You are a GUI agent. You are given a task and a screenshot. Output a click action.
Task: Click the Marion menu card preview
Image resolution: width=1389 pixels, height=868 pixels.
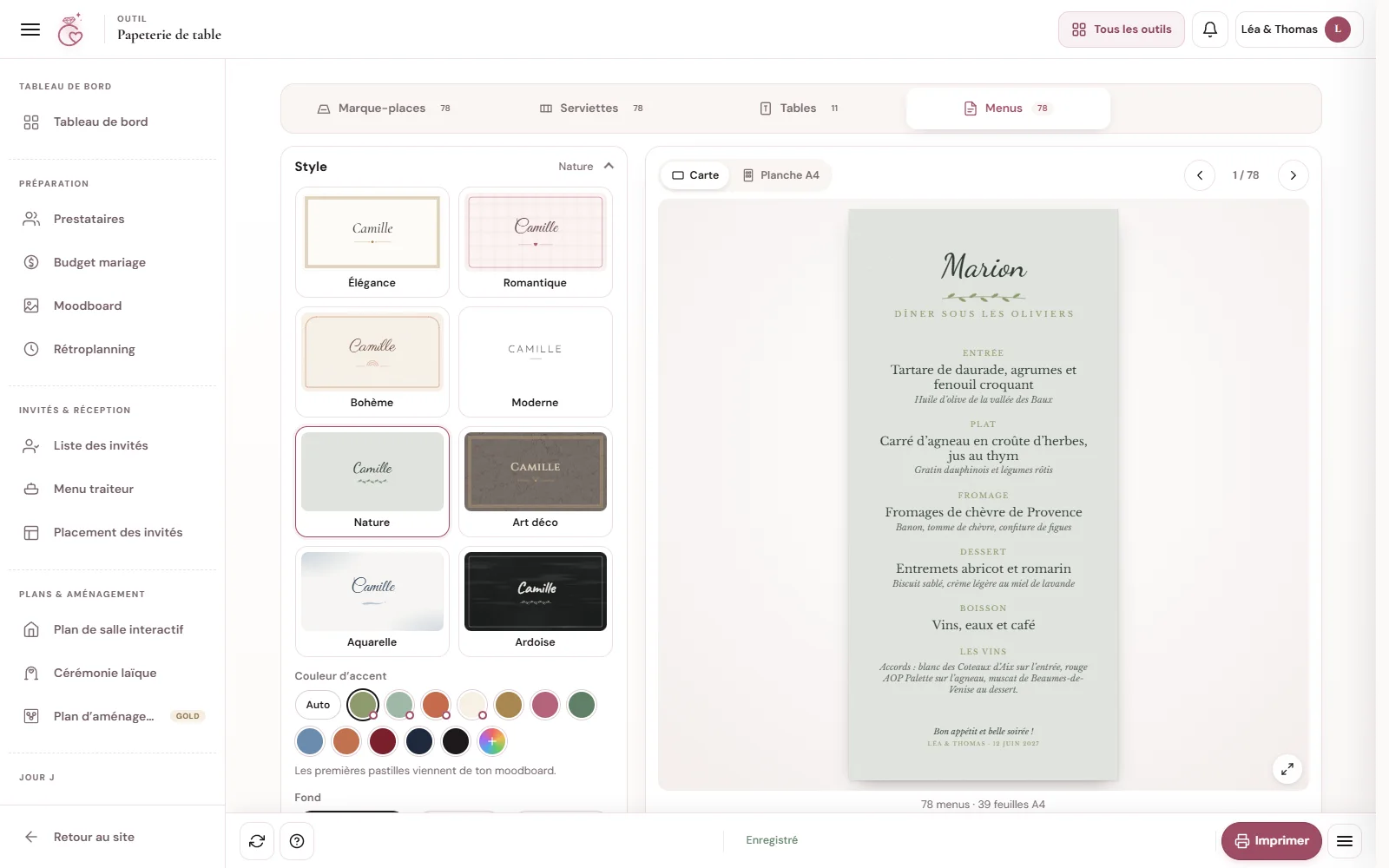point(983,495)
